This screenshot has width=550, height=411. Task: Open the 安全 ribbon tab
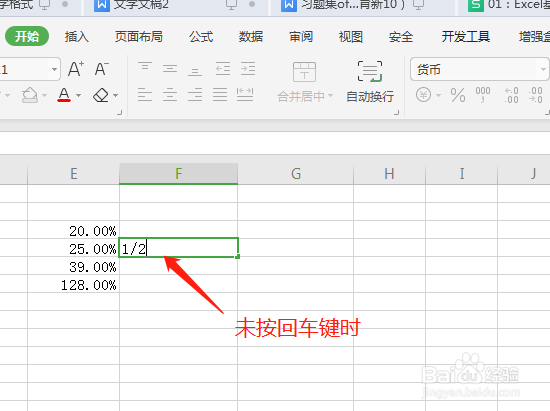(401, 36)
